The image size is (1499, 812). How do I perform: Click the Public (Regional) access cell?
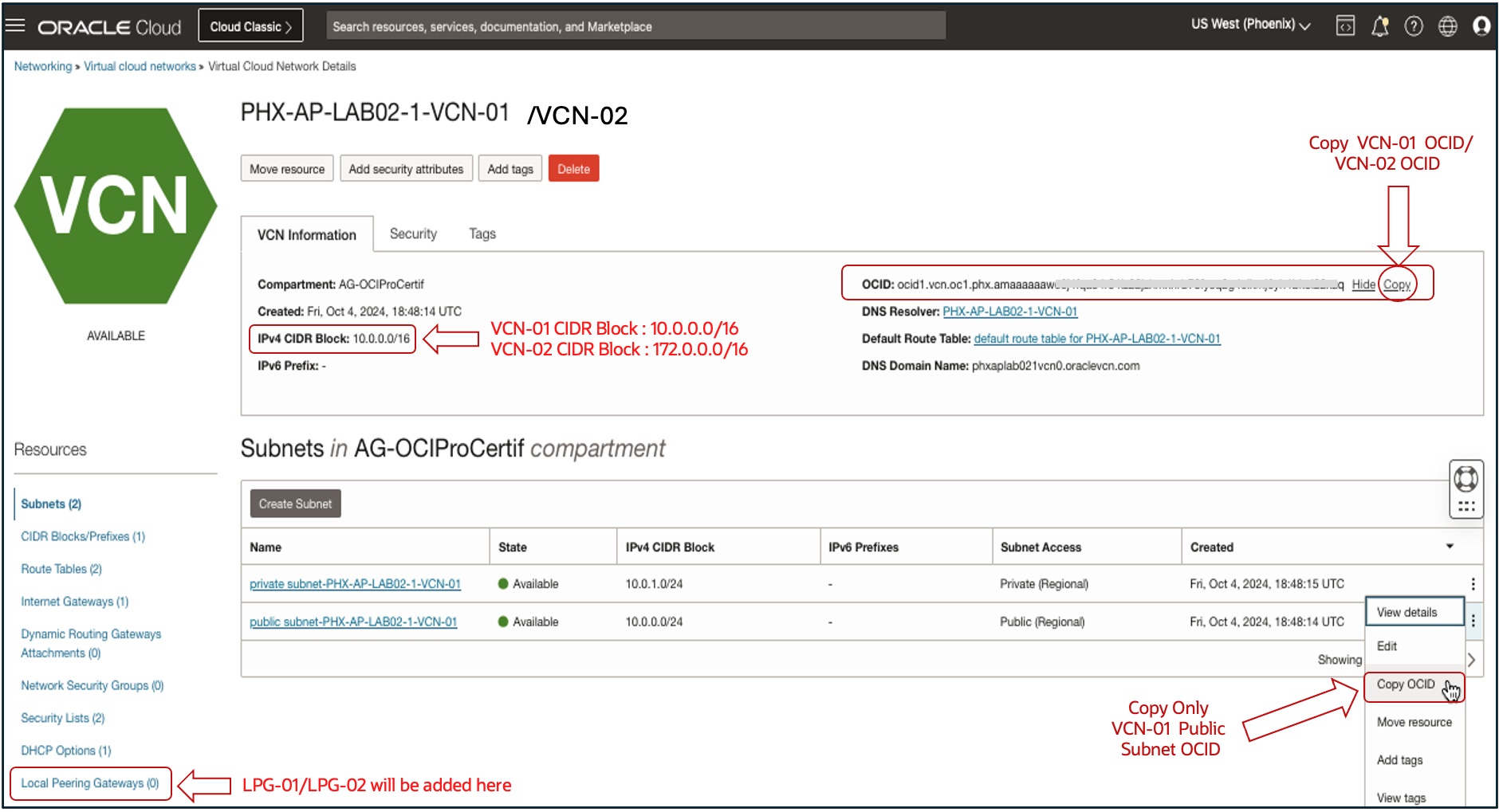coord(1042,622)
